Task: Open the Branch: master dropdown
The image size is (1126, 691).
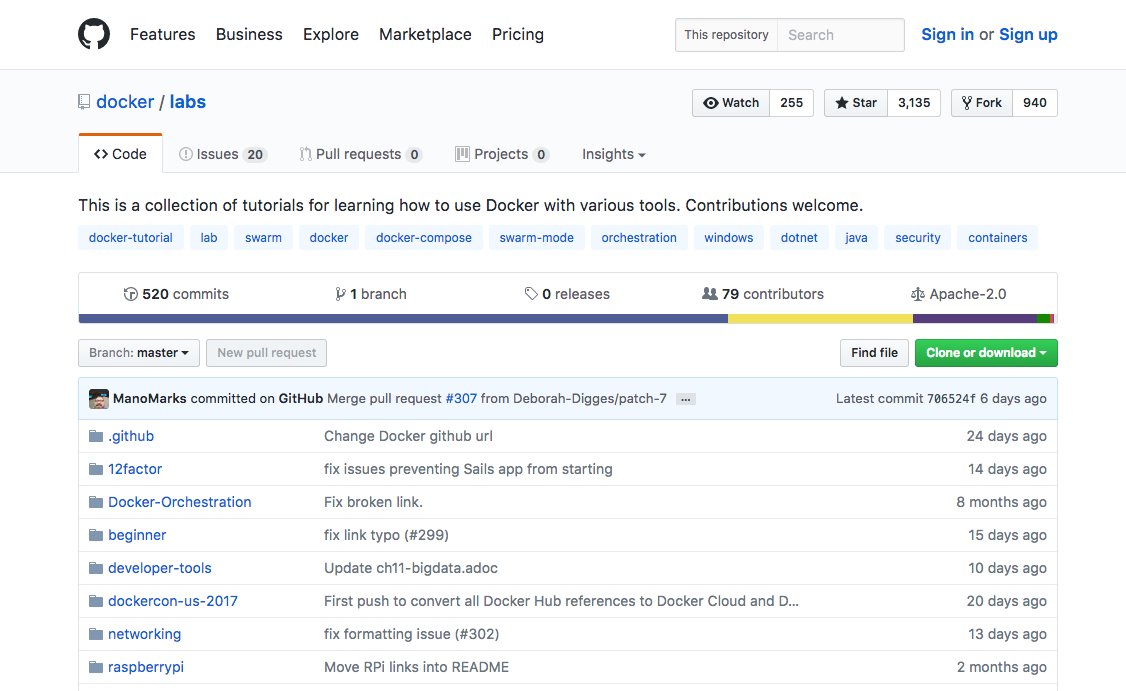Action: click(x=139, y=353)
